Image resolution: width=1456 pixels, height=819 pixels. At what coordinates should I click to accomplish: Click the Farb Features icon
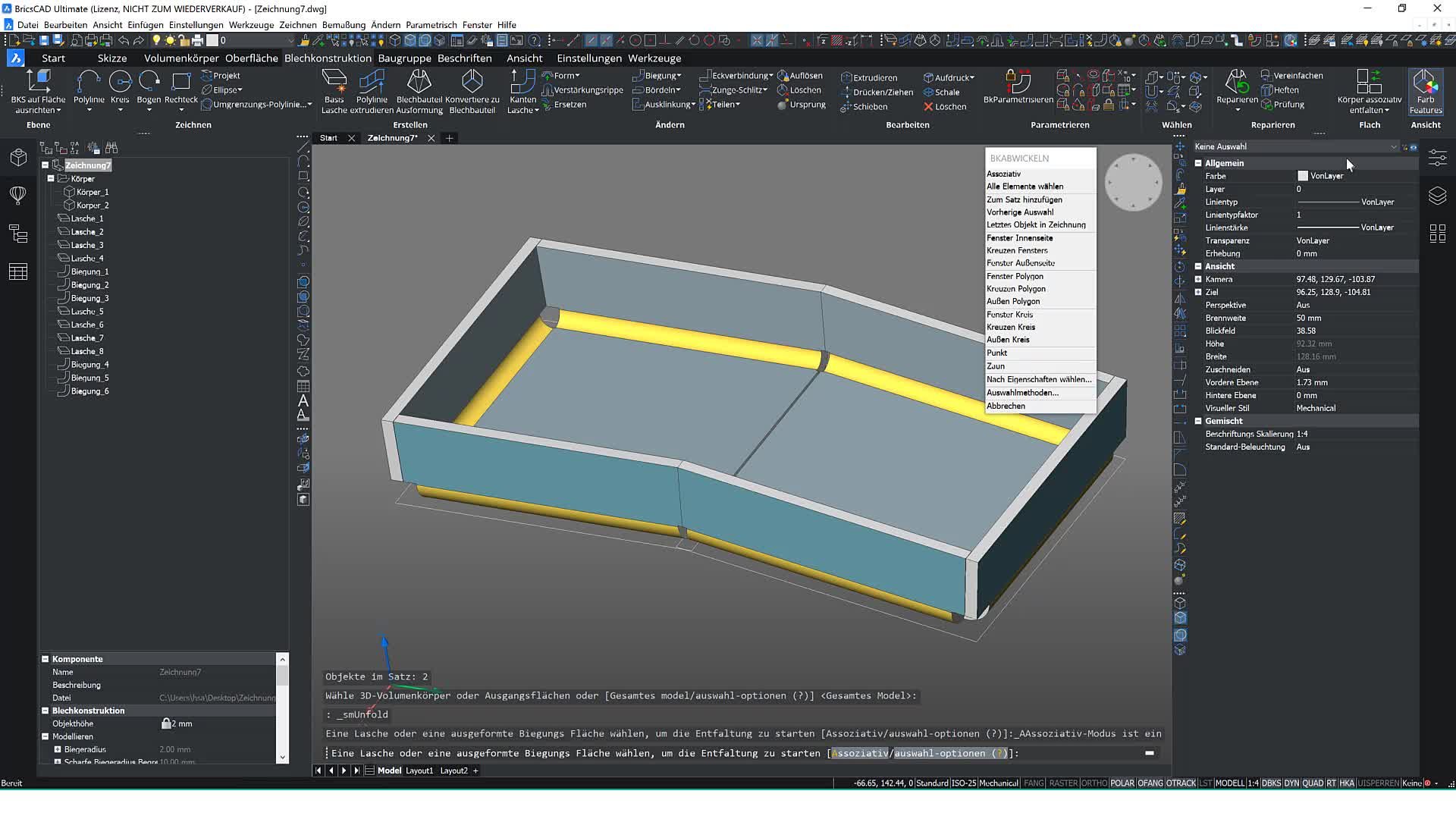click(1425, 81)
